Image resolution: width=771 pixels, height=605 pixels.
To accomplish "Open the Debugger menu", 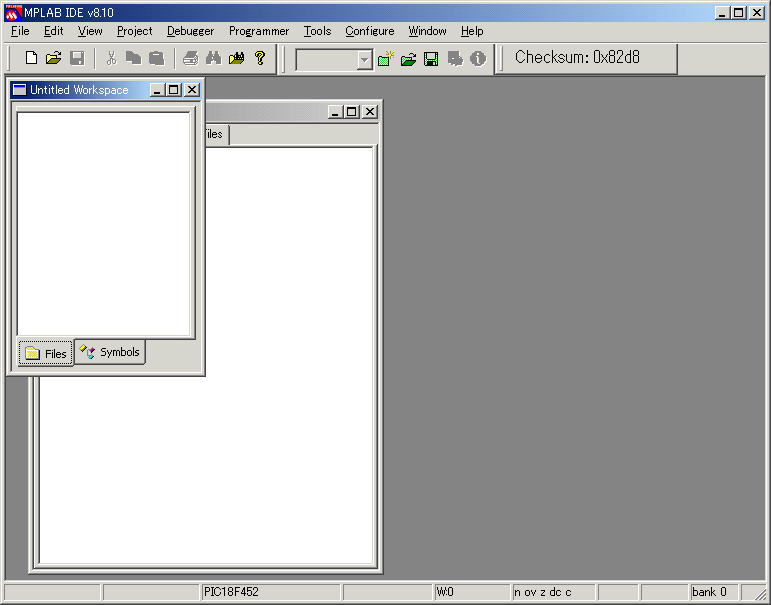I will [x=190, y=31].
